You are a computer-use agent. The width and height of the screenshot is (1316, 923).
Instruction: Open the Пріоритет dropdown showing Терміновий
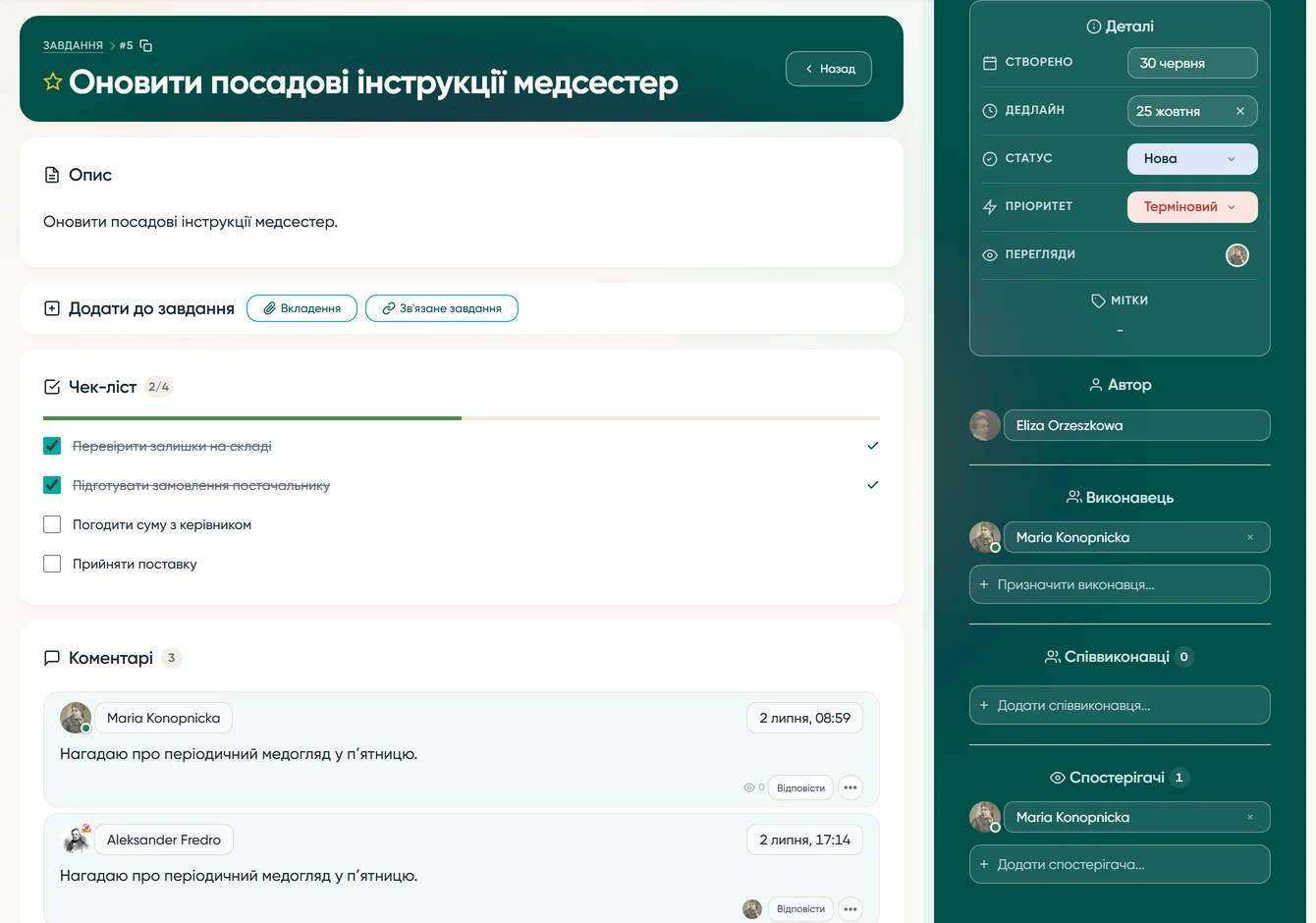coord(1192,207)
